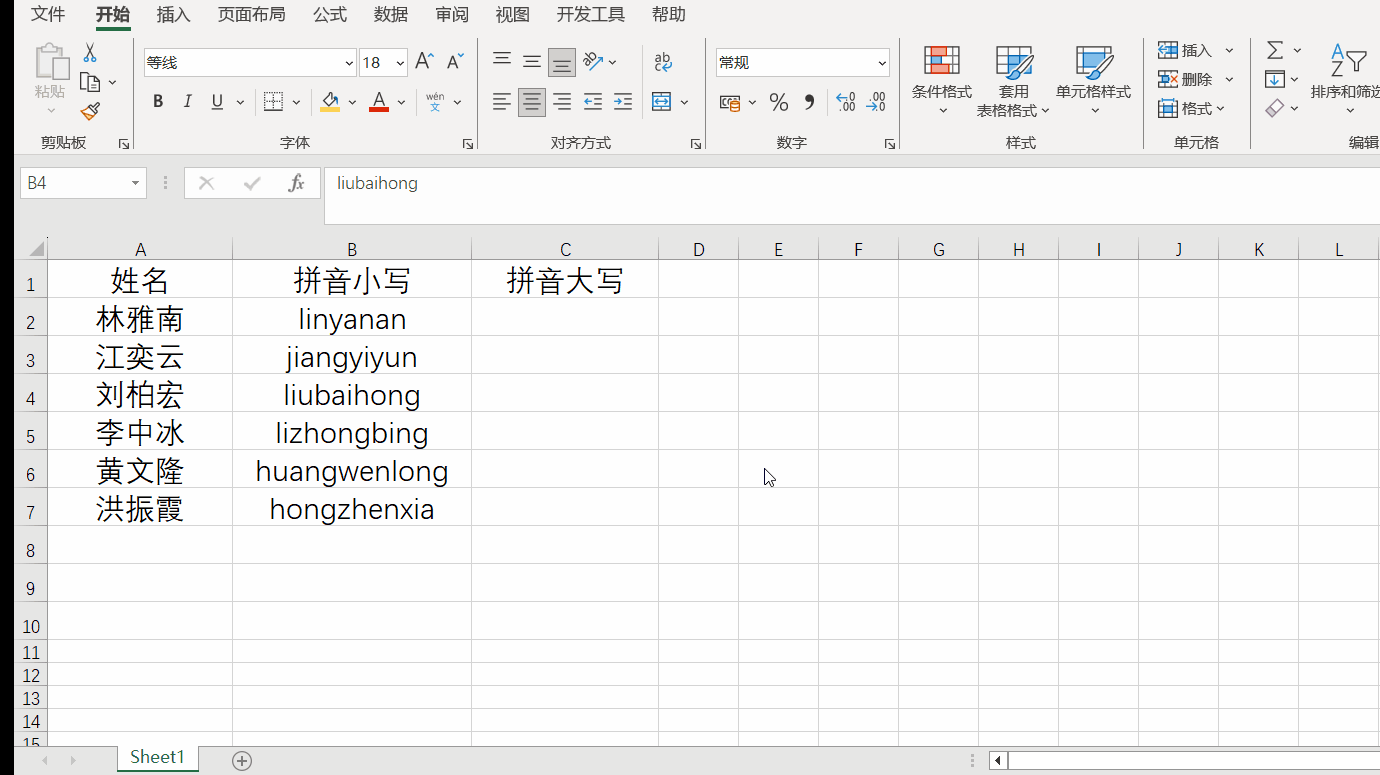This screenshot has width=1380, height=775.
Task: Align text right in the cell
Action: coord(562,101)
